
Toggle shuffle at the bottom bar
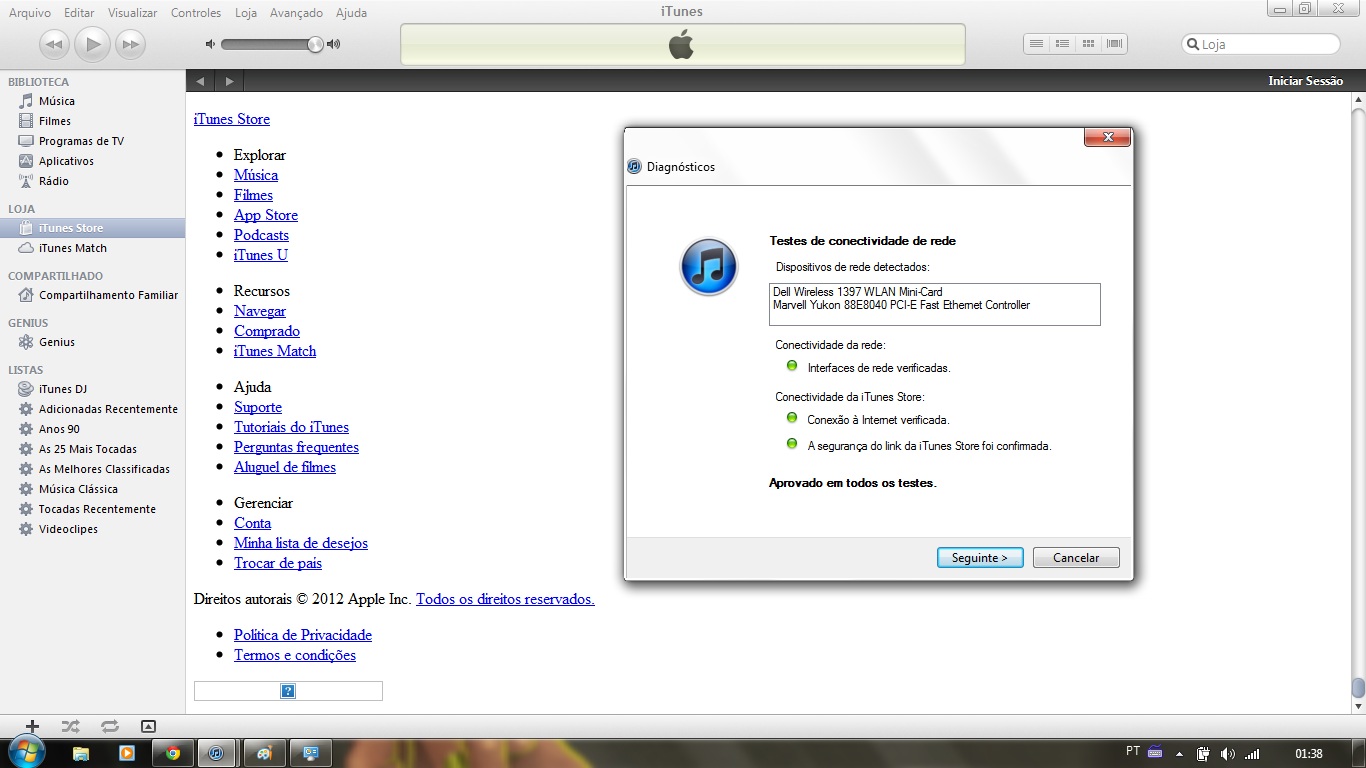70,727
